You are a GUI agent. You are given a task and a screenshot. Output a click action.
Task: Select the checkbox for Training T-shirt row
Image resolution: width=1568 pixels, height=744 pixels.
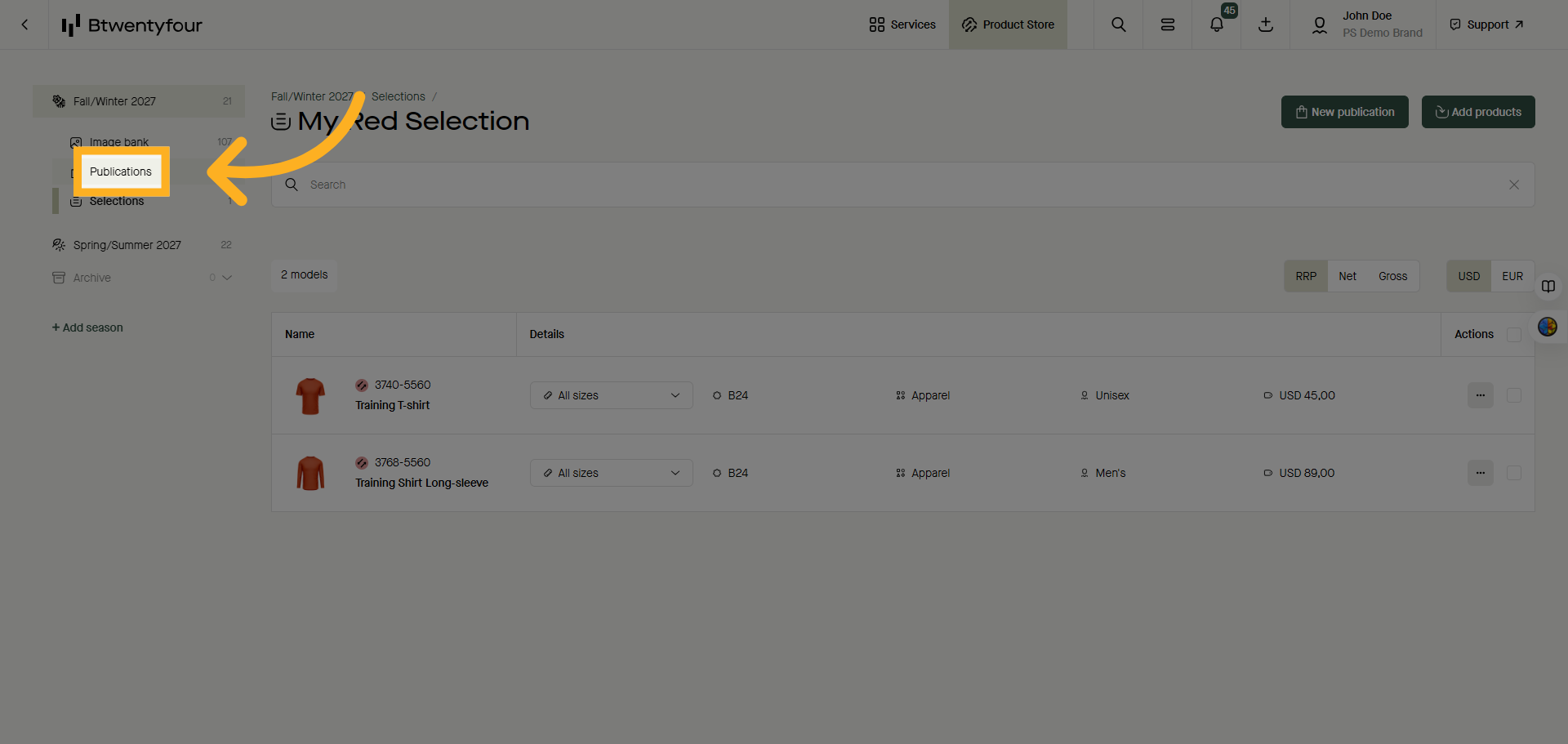tap(1514, 395)
